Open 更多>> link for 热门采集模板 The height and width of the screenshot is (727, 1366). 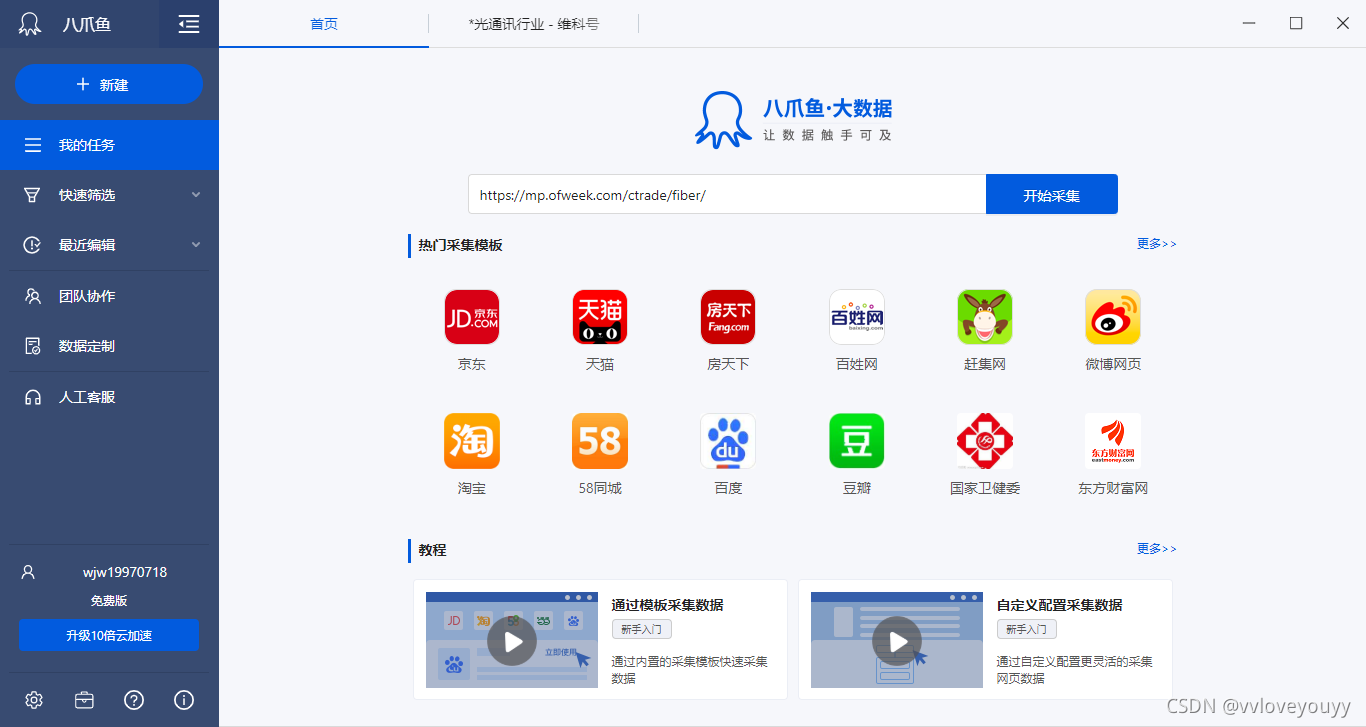pyautogui.click(x=1157, y=244)
